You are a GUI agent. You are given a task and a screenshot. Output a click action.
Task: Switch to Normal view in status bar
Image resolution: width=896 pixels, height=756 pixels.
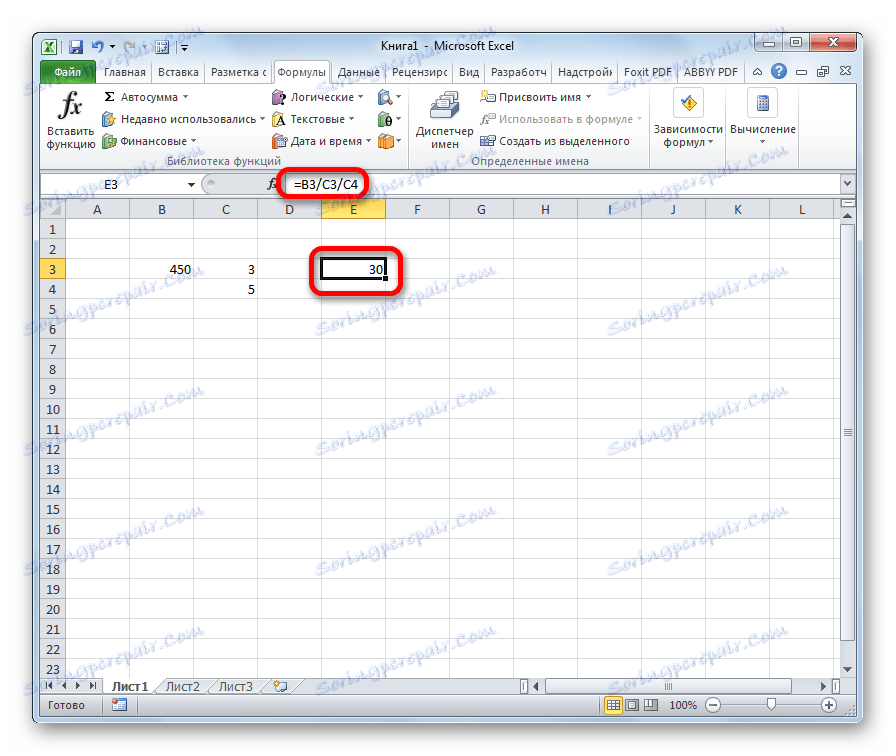coord(613,705)
